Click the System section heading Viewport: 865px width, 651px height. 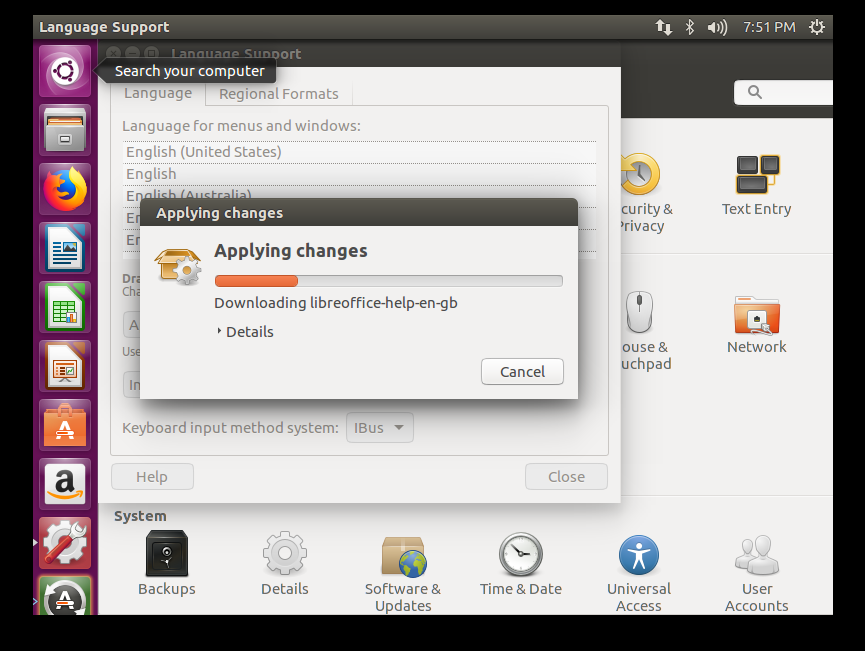(140, 516)
